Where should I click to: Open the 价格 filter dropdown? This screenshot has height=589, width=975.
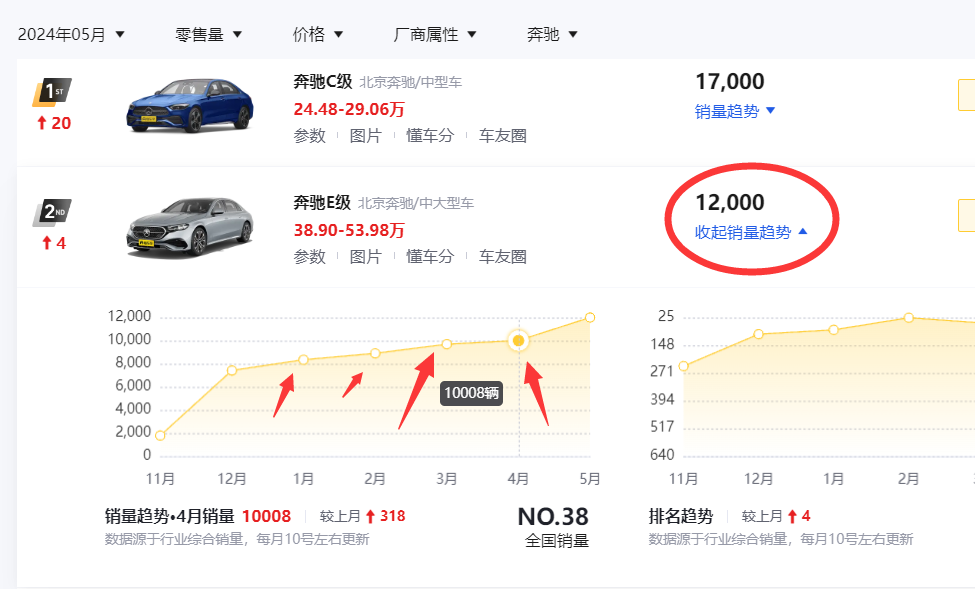click(317, 34)
